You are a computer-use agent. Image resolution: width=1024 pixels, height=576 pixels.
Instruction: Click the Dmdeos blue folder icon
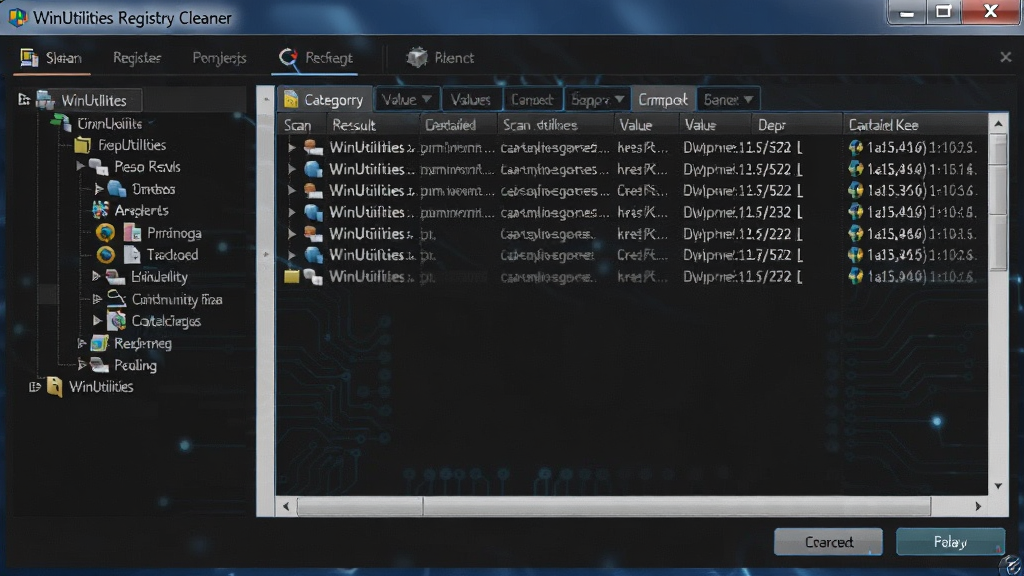pyautogui.click(x=116, y=189)
